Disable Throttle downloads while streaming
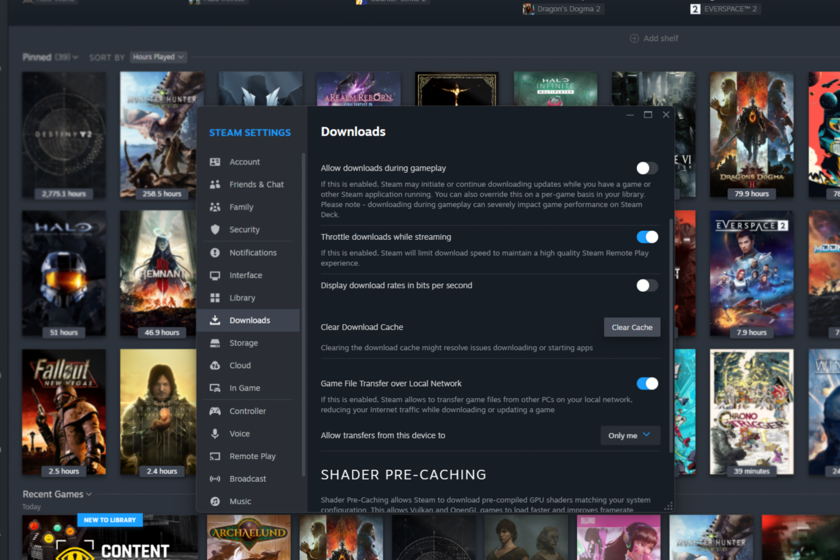This screenshot has width=840, height=560. coord(647,237)
